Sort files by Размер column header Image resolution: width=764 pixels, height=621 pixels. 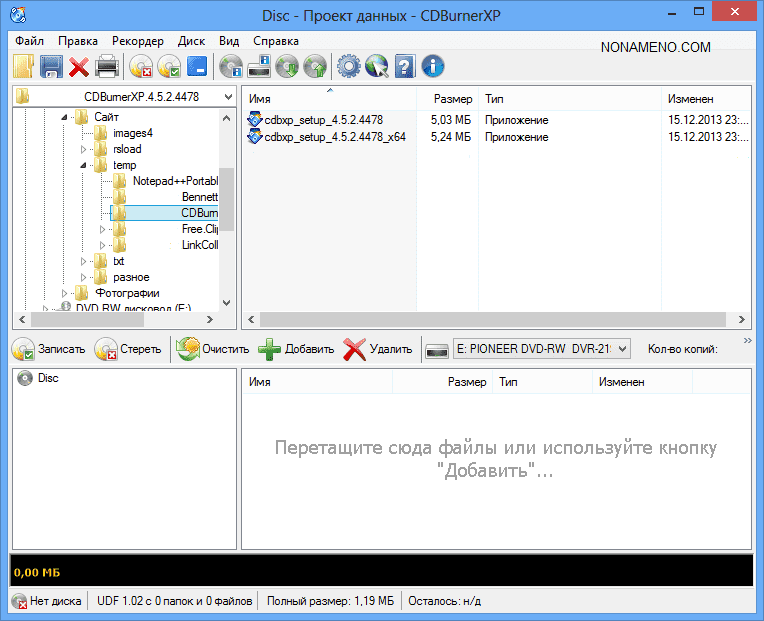pyautogui.click(x=452, y=100)
